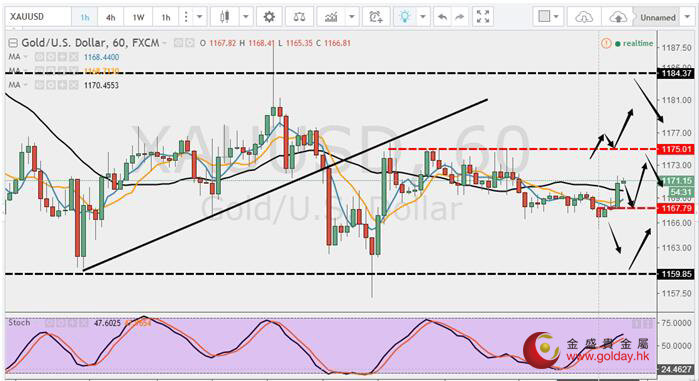Switch to the 1W timeframe
The image size is (699, 381).
138,17
